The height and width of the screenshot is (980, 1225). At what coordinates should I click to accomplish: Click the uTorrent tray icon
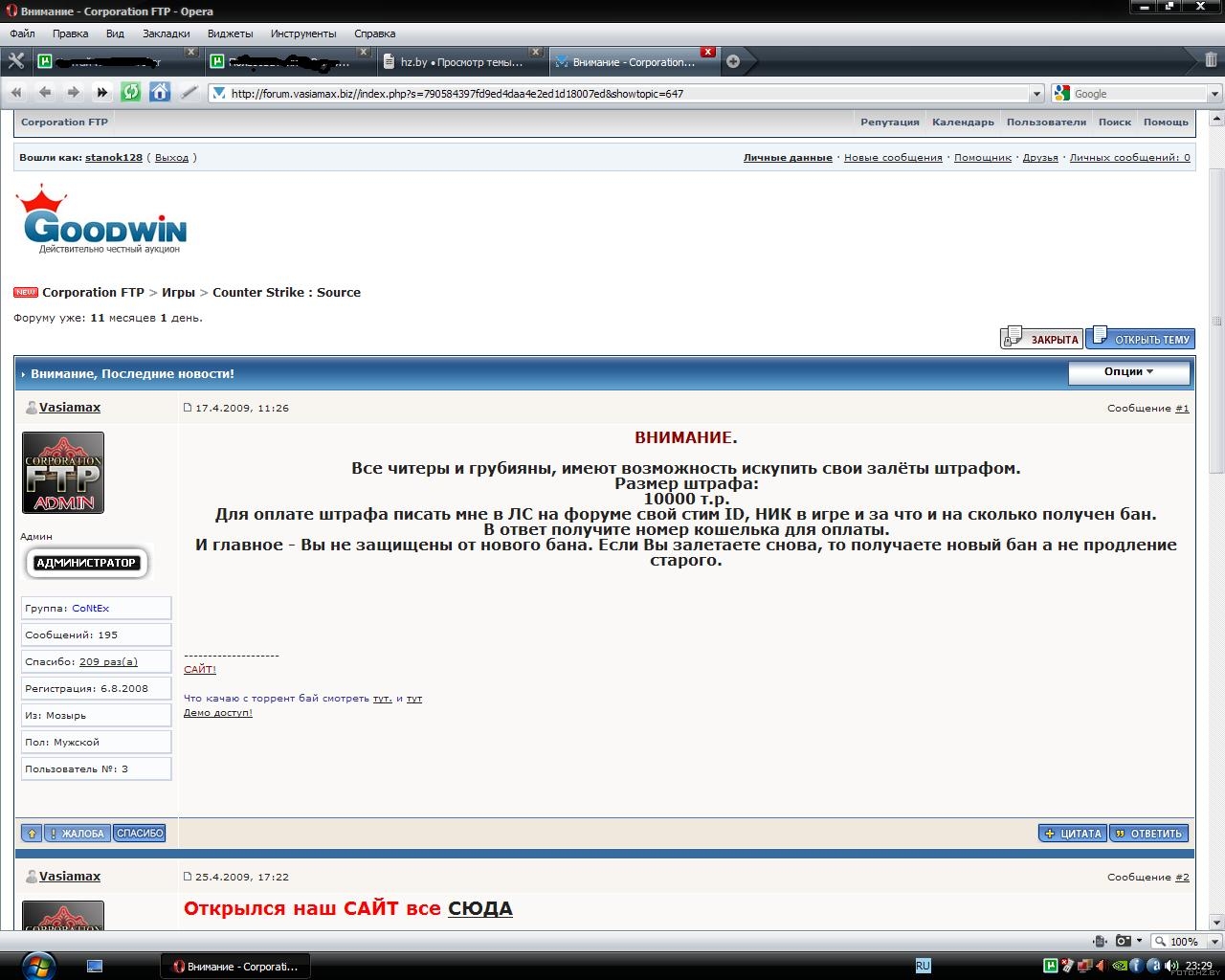coord(1050,966)
